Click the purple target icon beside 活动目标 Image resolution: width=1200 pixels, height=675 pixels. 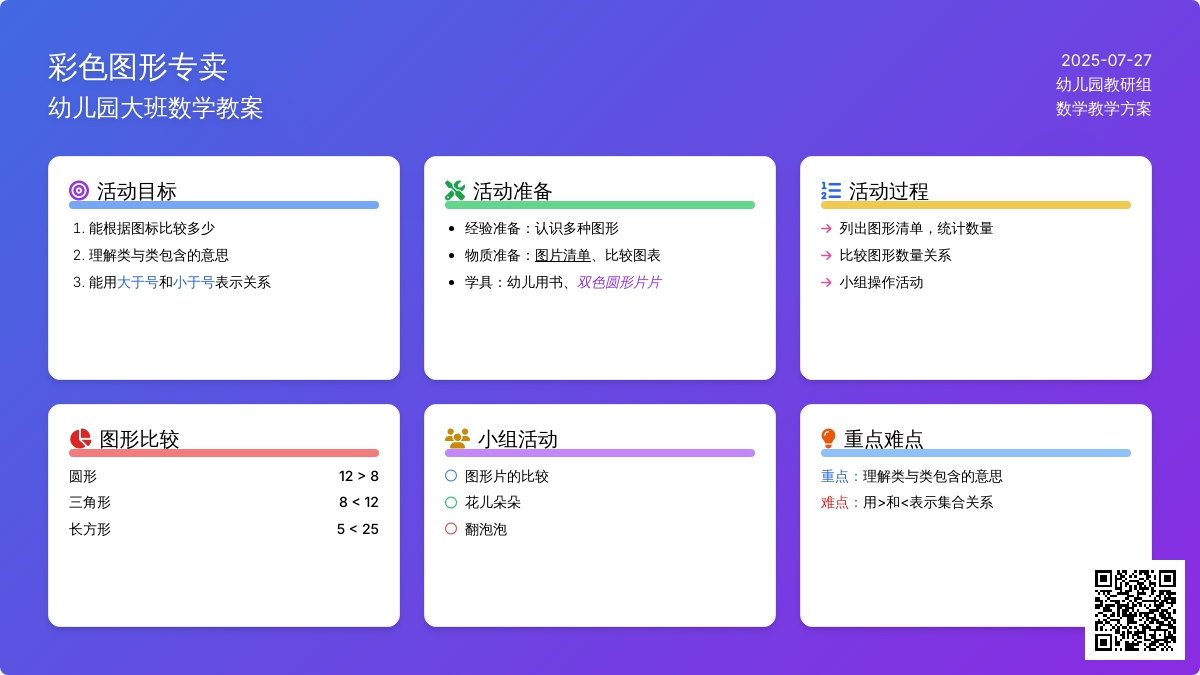(79, 190)
